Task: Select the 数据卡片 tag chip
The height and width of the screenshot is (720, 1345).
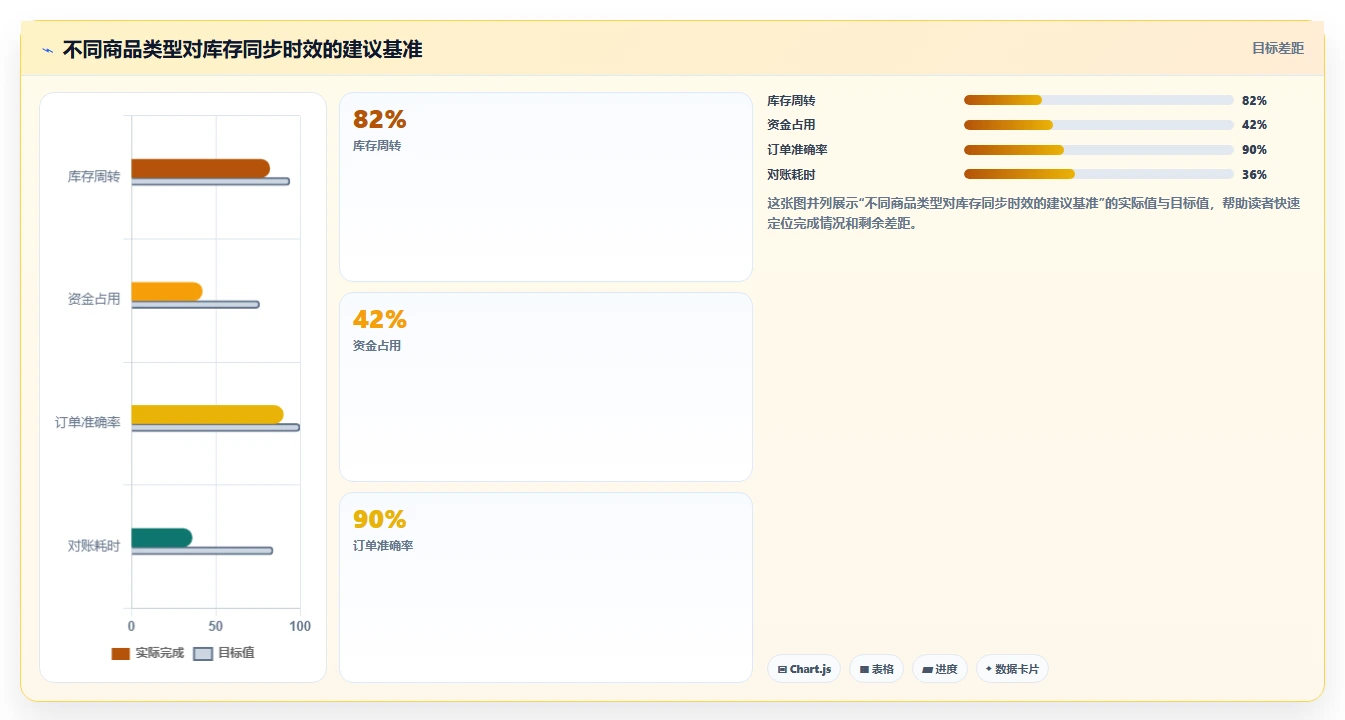Action: [1012, 669]
